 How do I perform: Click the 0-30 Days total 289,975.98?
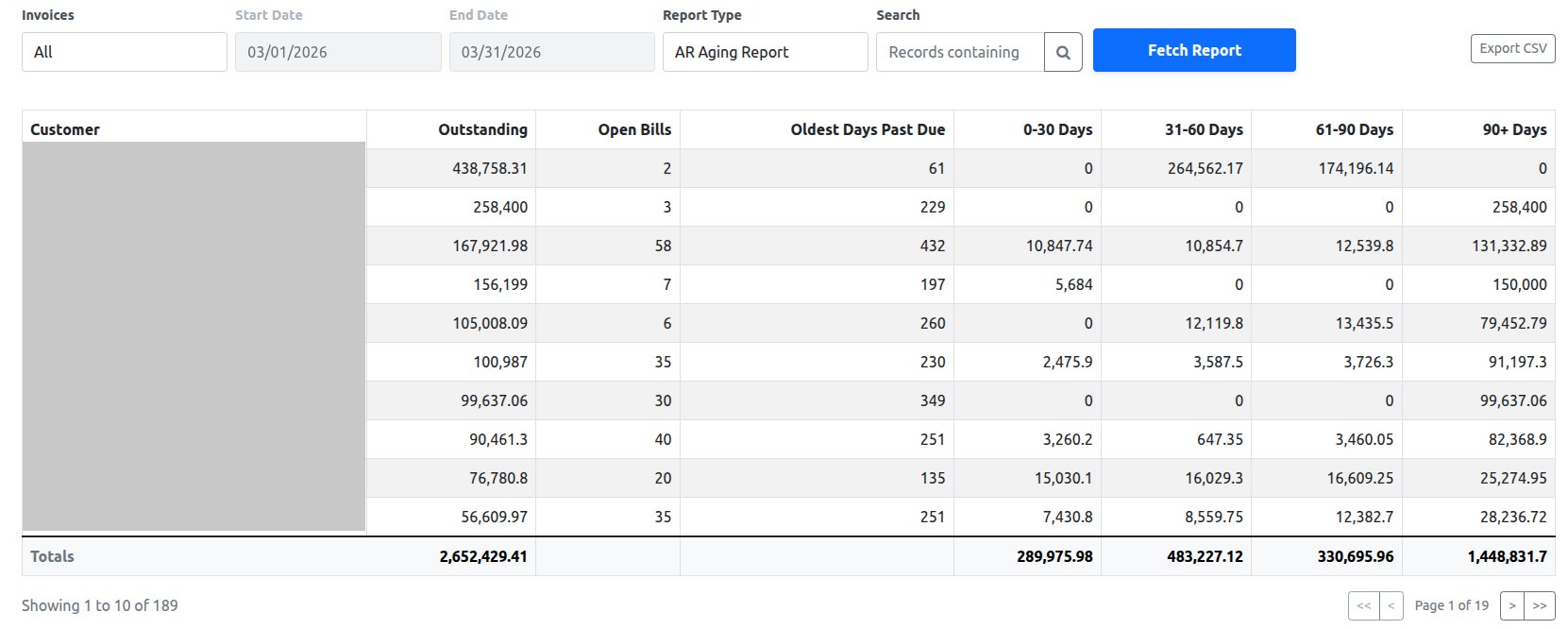(1054, 556)
